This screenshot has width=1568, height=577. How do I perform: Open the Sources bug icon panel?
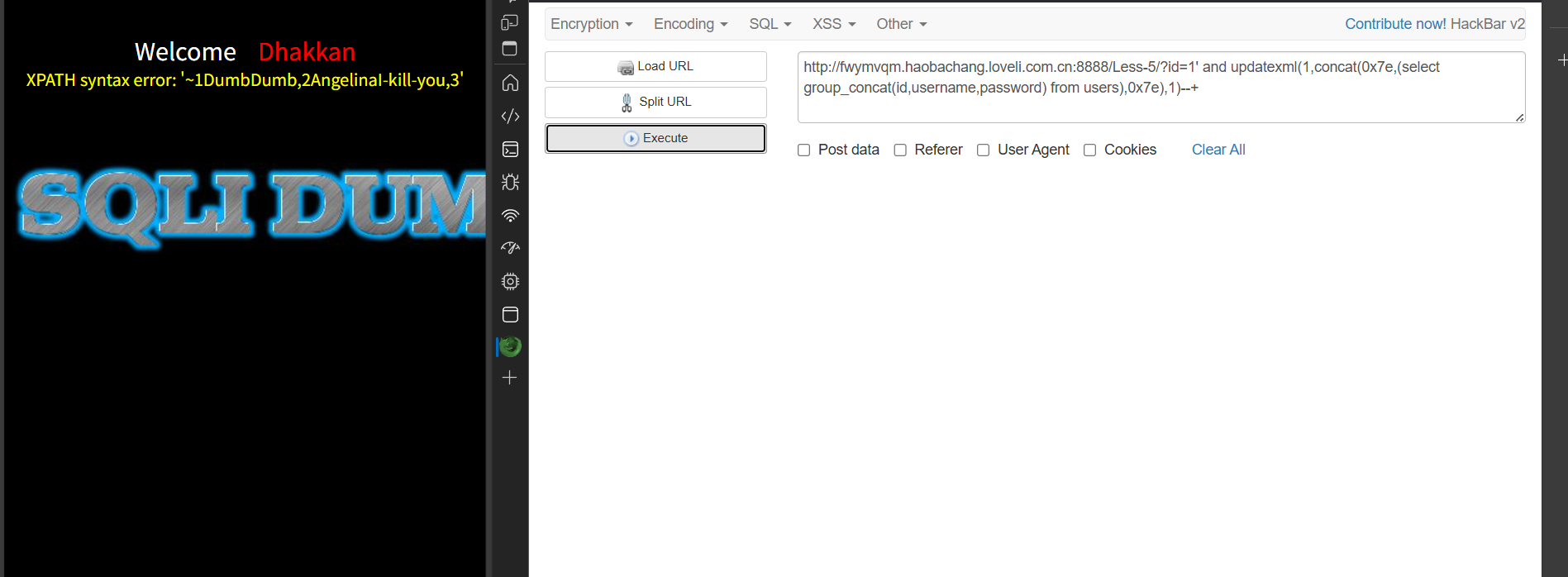(510, 182)
